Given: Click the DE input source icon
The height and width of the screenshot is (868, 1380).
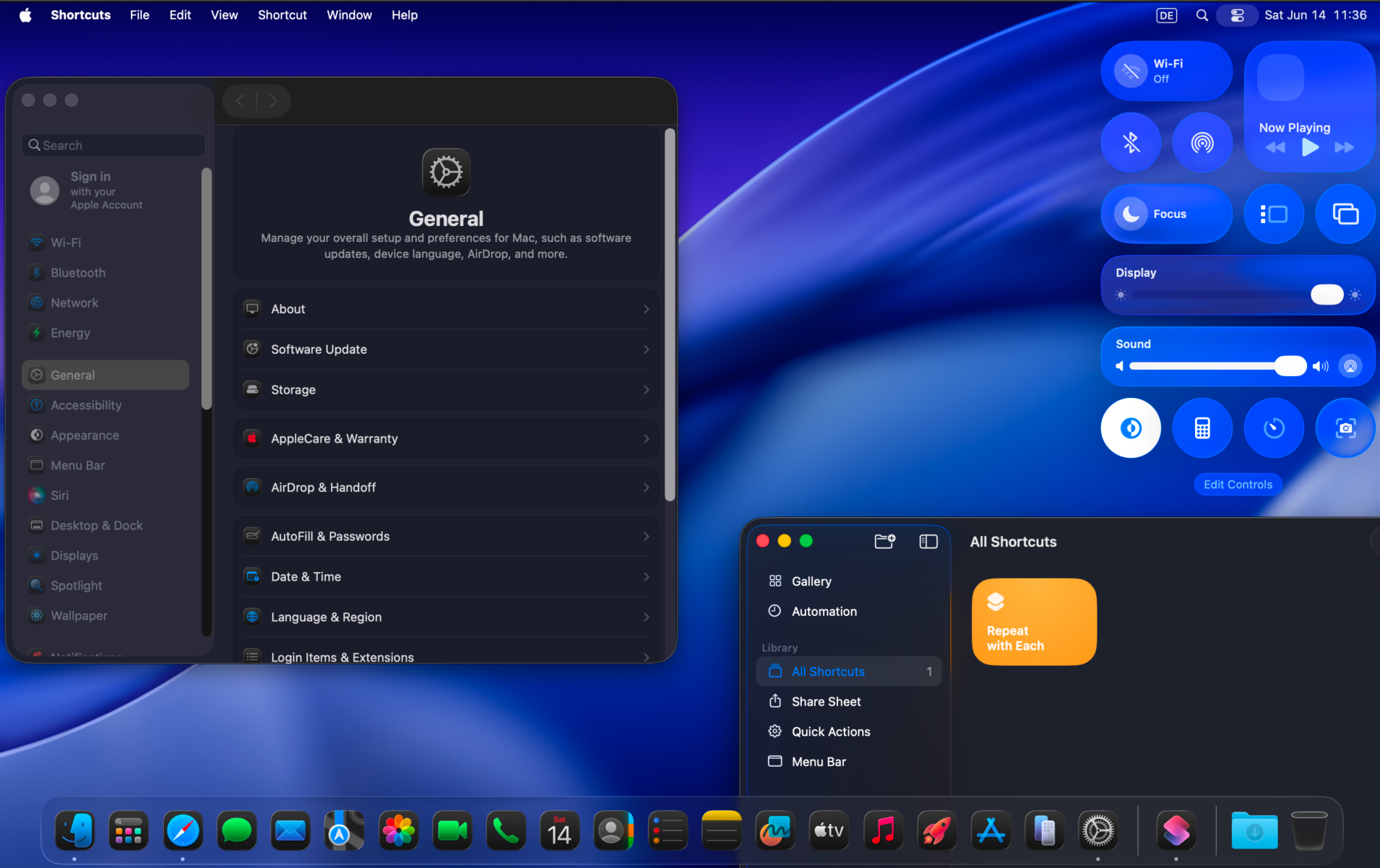Looking at the screenshot, I should 1166,15.
